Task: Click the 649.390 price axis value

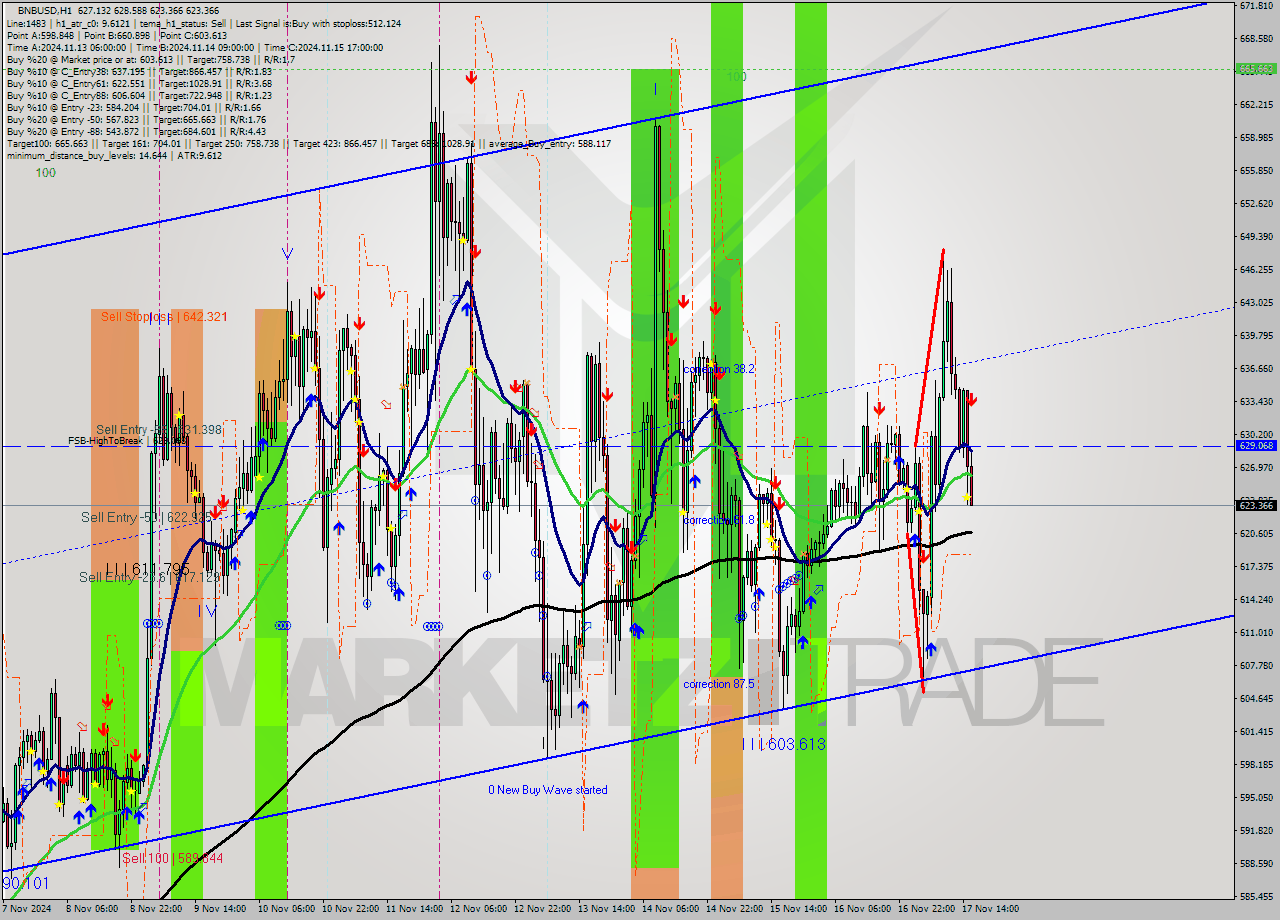Action: pos(1256,237)
